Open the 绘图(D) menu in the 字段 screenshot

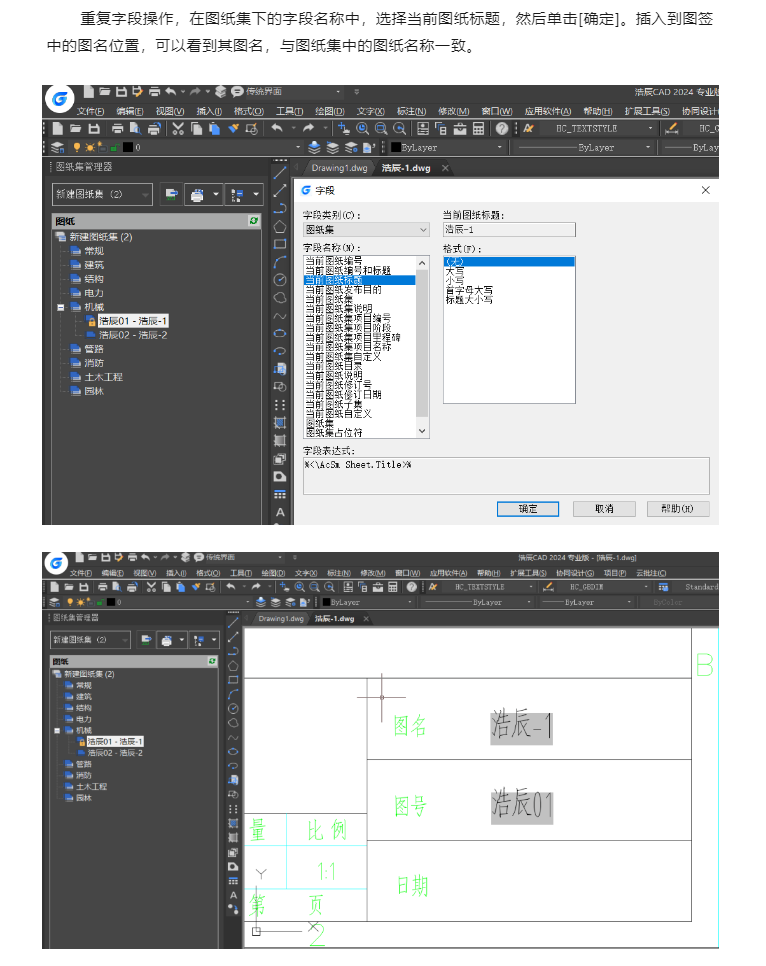(x=329, y=111)
